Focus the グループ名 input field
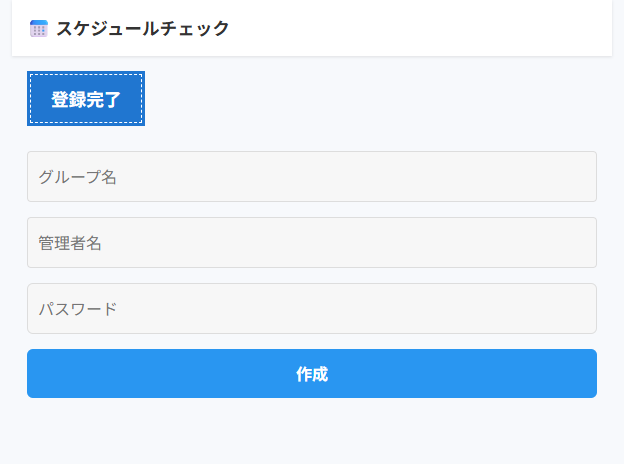Image resolution: width=624 pixels, height=464 pixels. tap(311, 177)
